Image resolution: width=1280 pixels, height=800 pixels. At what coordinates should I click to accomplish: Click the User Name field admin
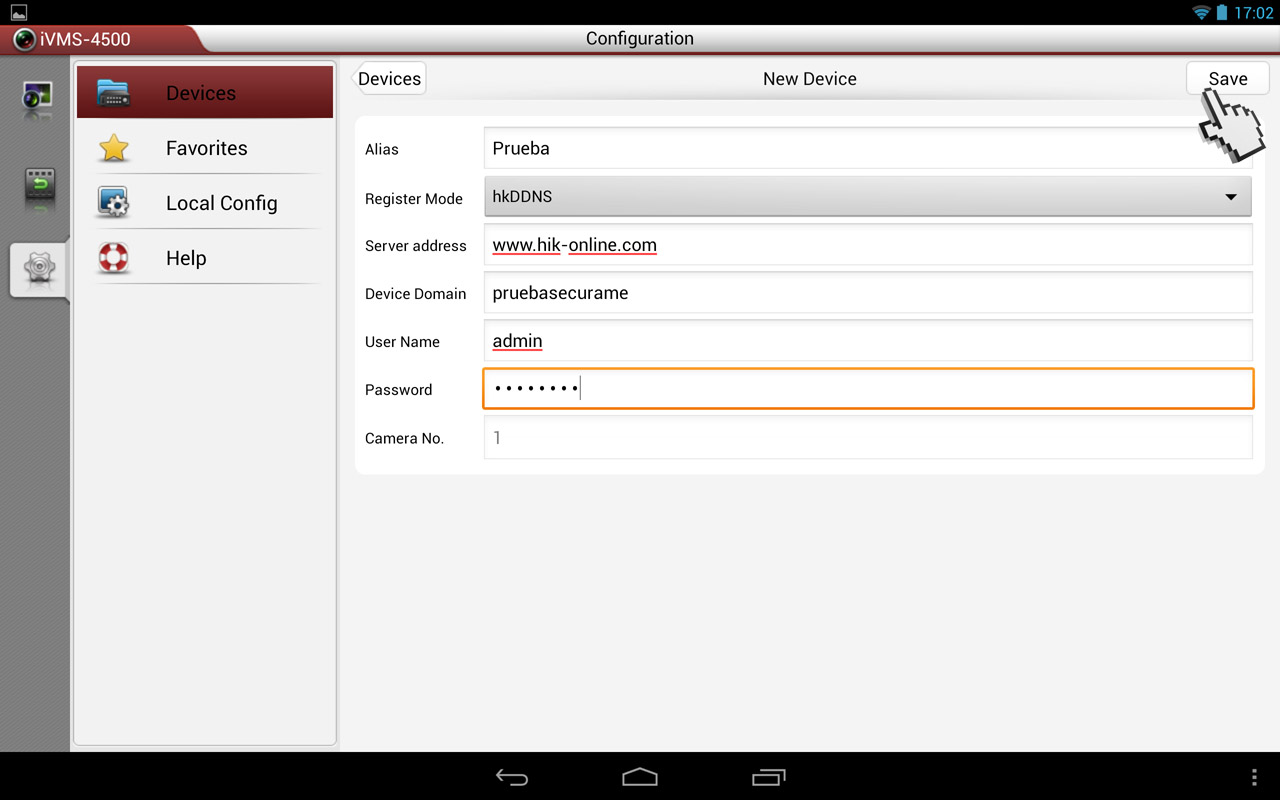[868, 341]
